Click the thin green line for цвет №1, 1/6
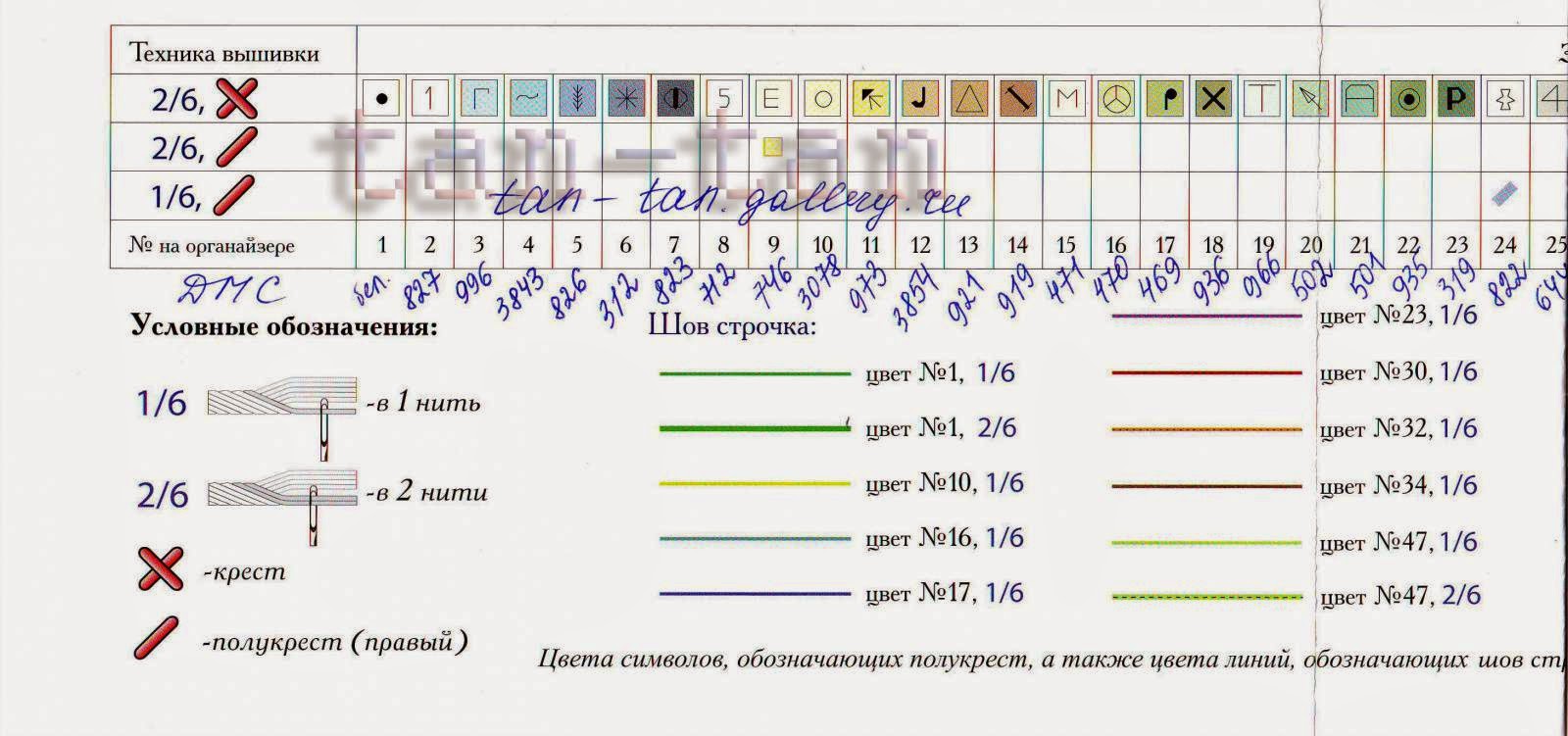The image size is (1568, 736). click(755, 373)
